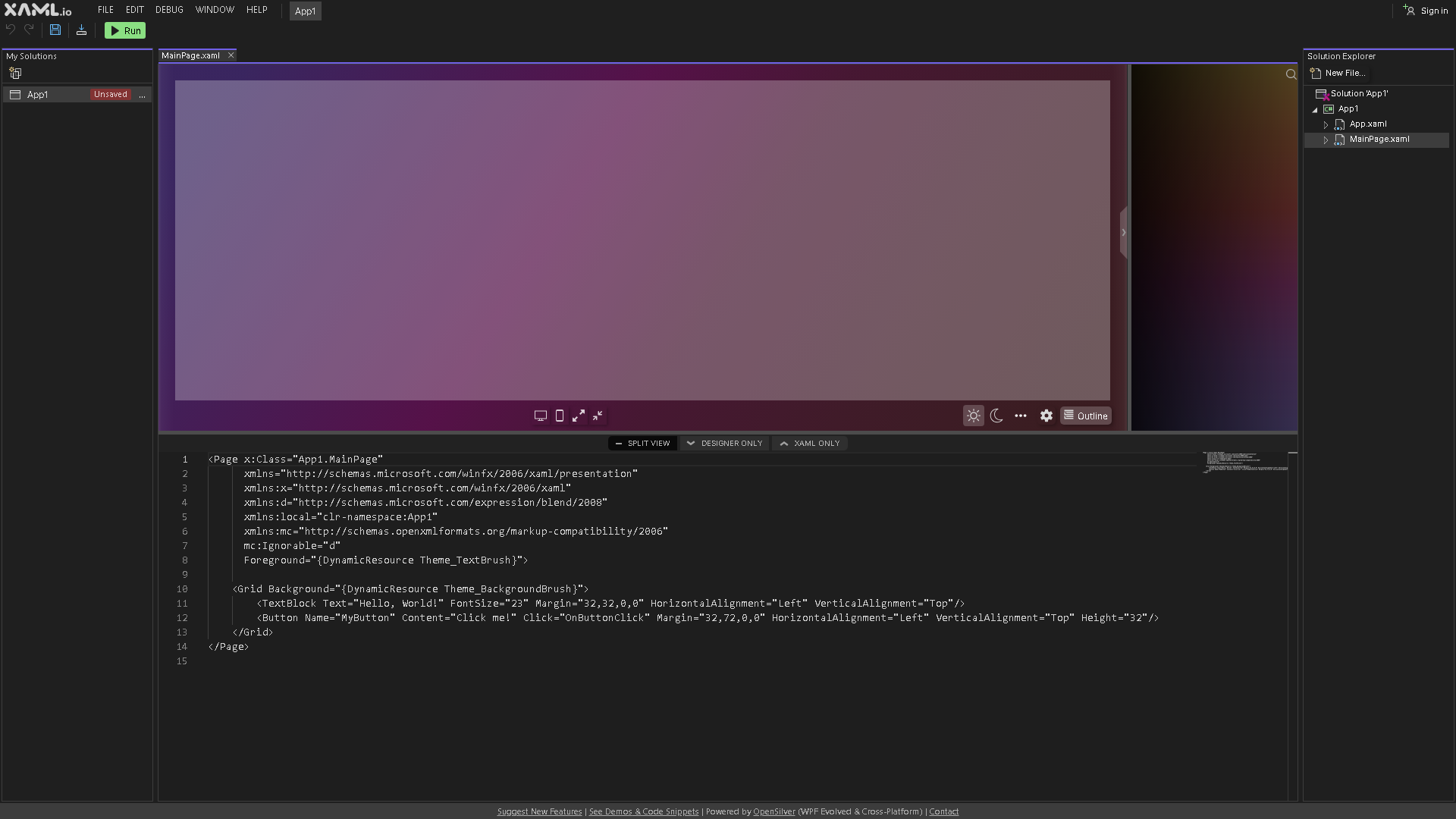The image size is (1456, 819).
Task: Shrink the designer with the collapse arrows icon
Action: tap(598, 416)
